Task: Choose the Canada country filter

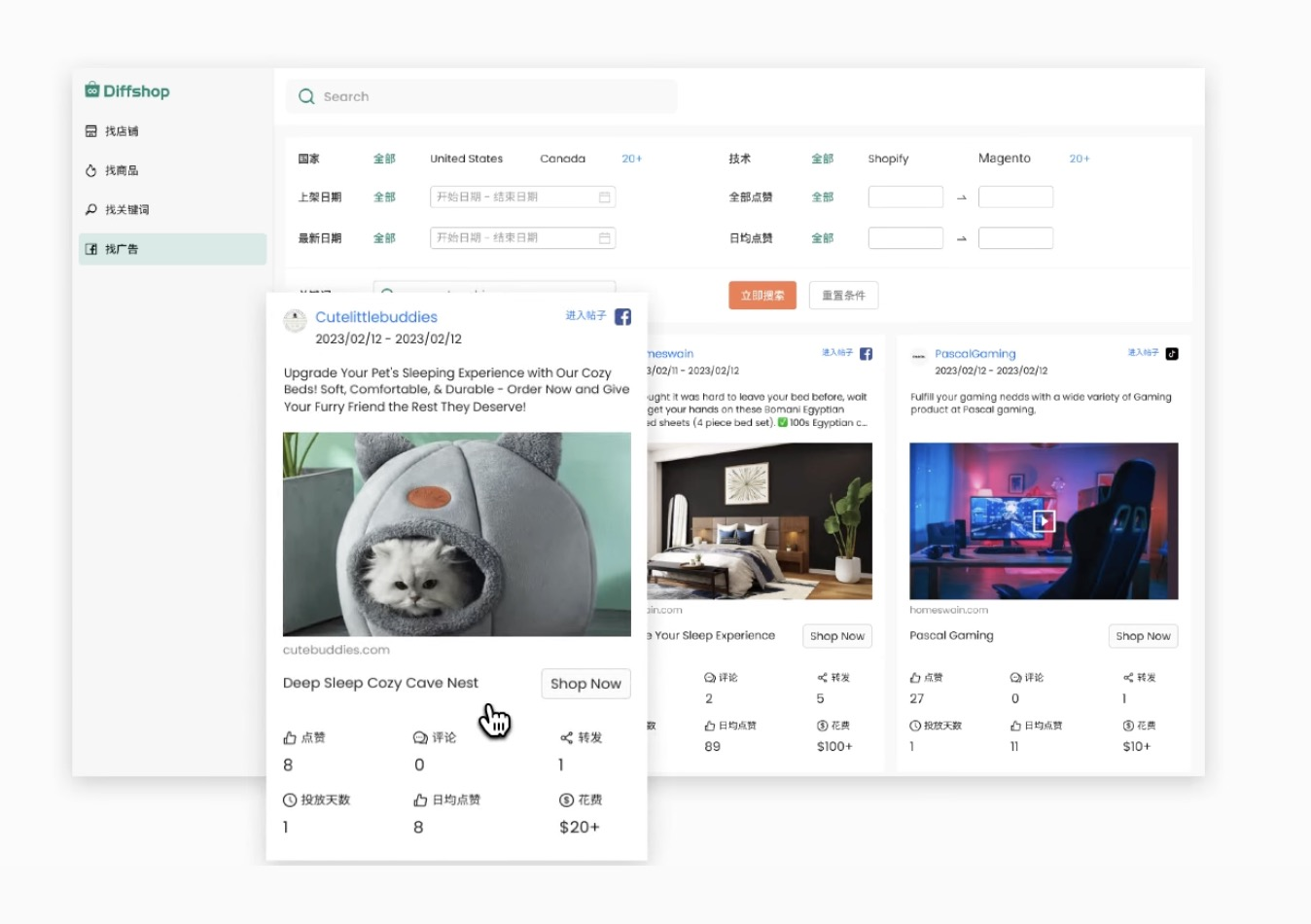Action: click(x=562, y=159)
